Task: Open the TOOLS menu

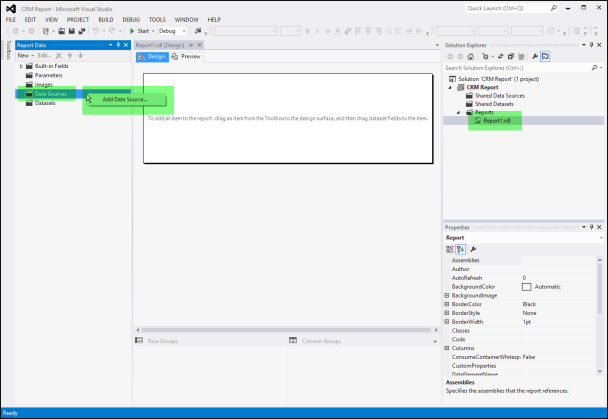Action: pyautogui.click(x=157, y=19)
